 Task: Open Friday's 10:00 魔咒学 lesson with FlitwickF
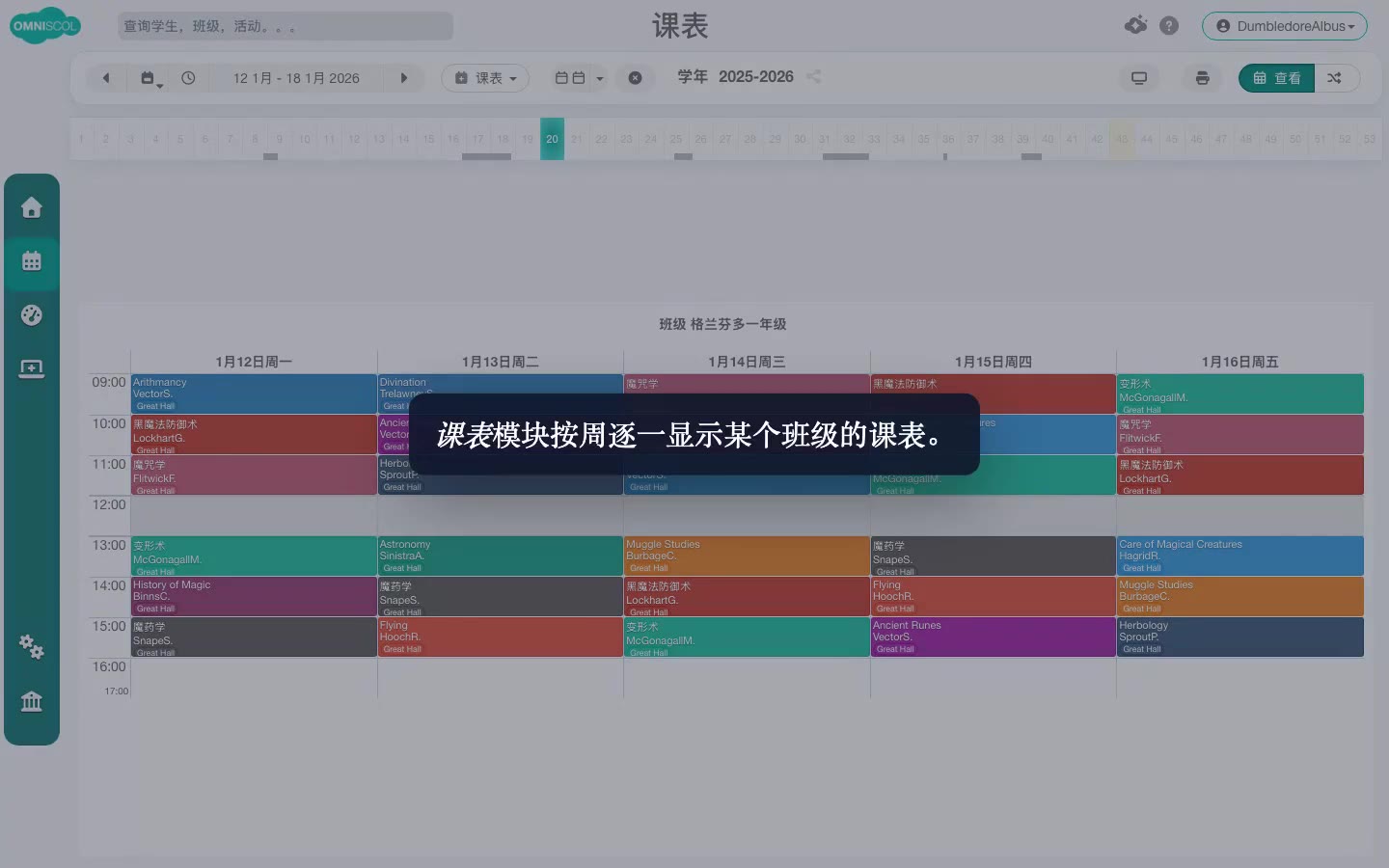1240,435
